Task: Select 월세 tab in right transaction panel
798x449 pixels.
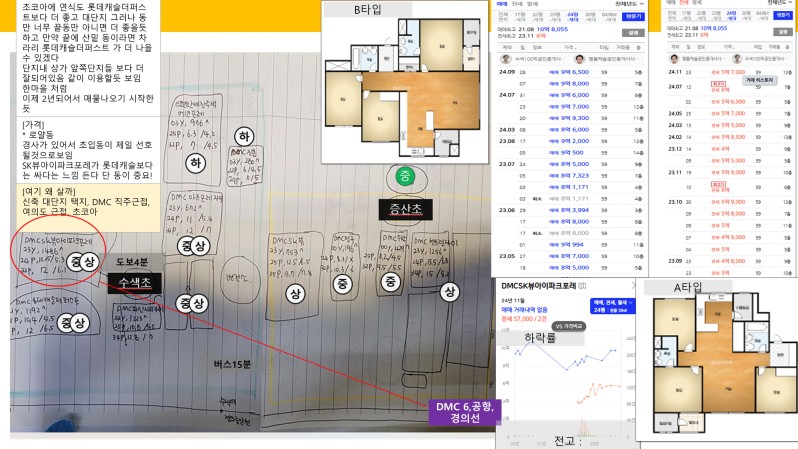Action: coord(698,3)
